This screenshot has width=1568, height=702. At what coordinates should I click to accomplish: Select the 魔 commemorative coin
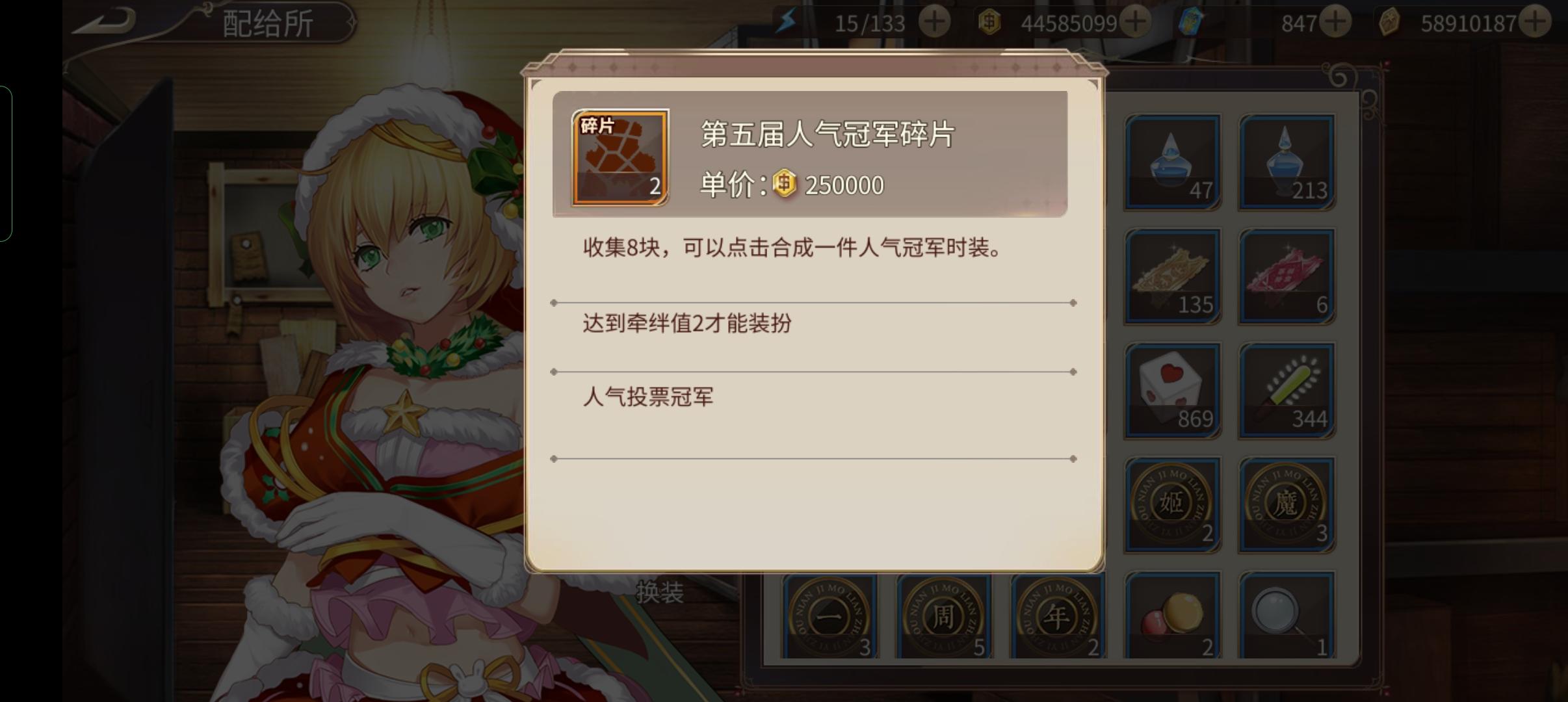point(1287,505)
